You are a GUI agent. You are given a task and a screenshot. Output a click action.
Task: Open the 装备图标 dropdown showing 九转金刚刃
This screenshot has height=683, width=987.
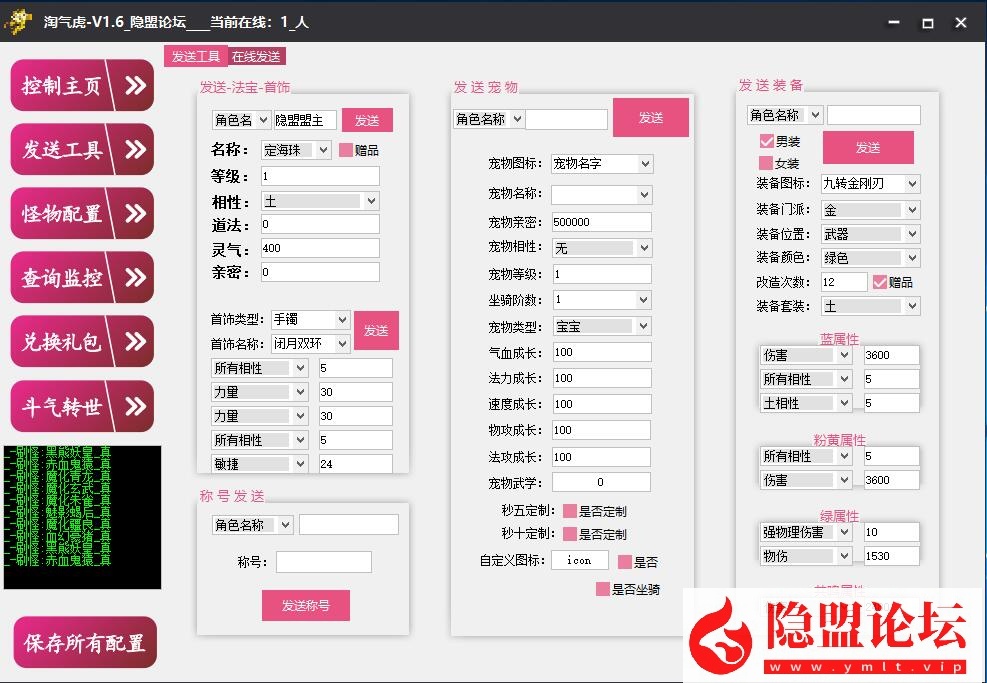tap(869, 184)
